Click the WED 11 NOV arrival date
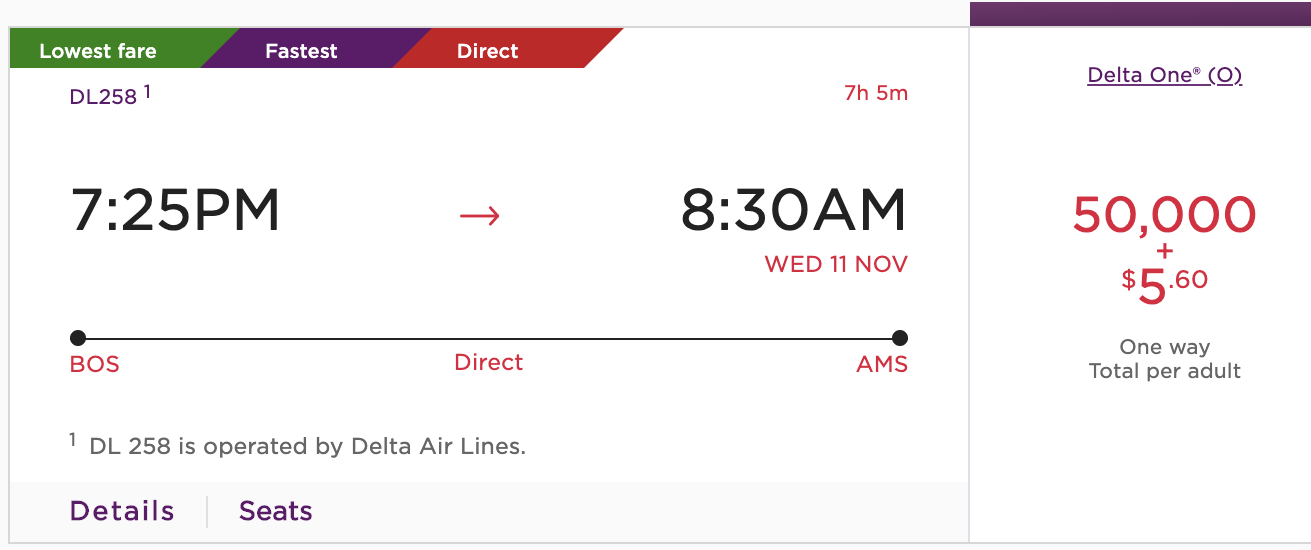The image size is (1311, 550). pos(836,264)
